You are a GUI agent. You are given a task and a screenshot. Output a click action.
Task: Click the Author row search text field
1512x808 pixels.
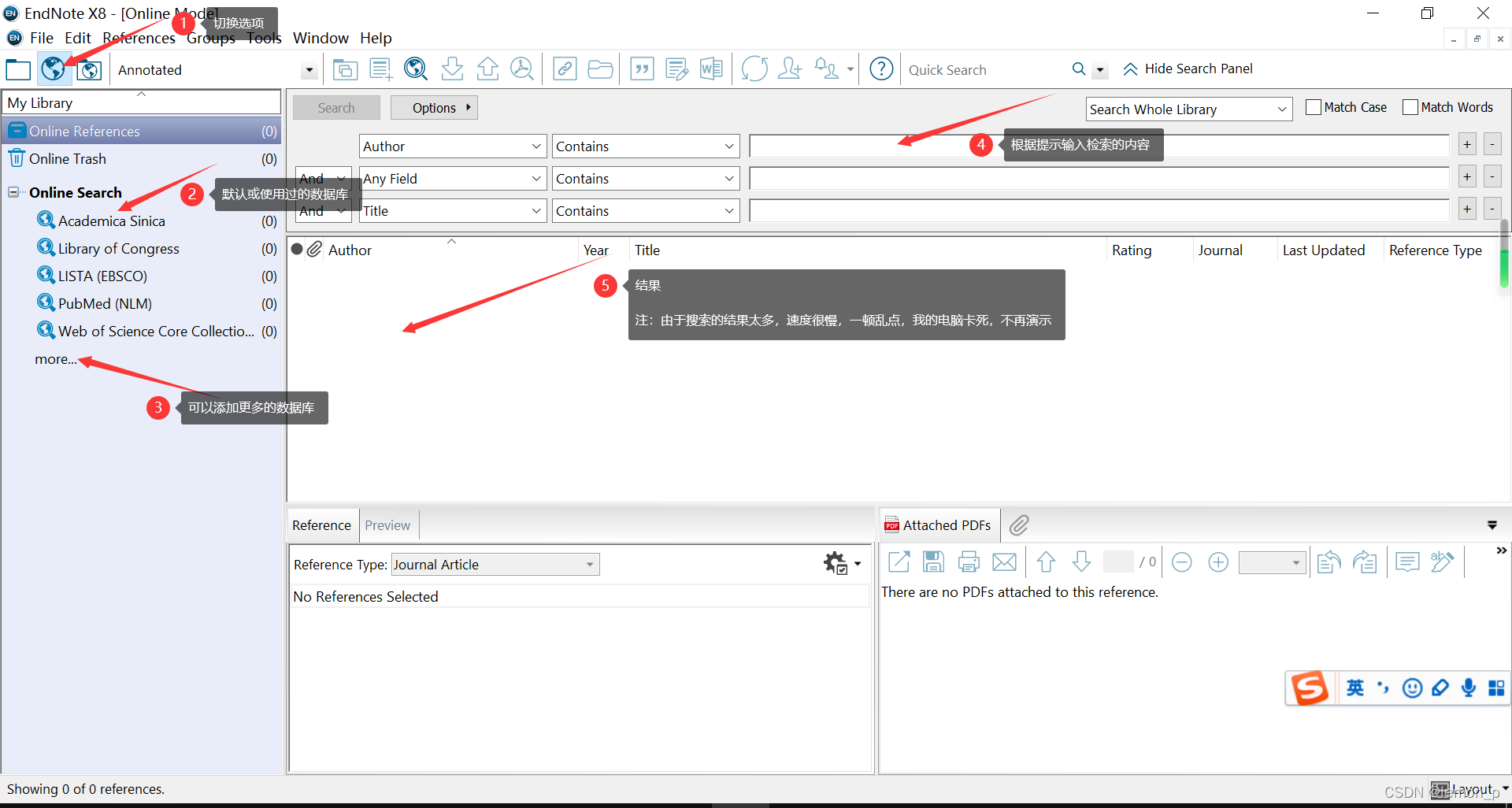1099,146
